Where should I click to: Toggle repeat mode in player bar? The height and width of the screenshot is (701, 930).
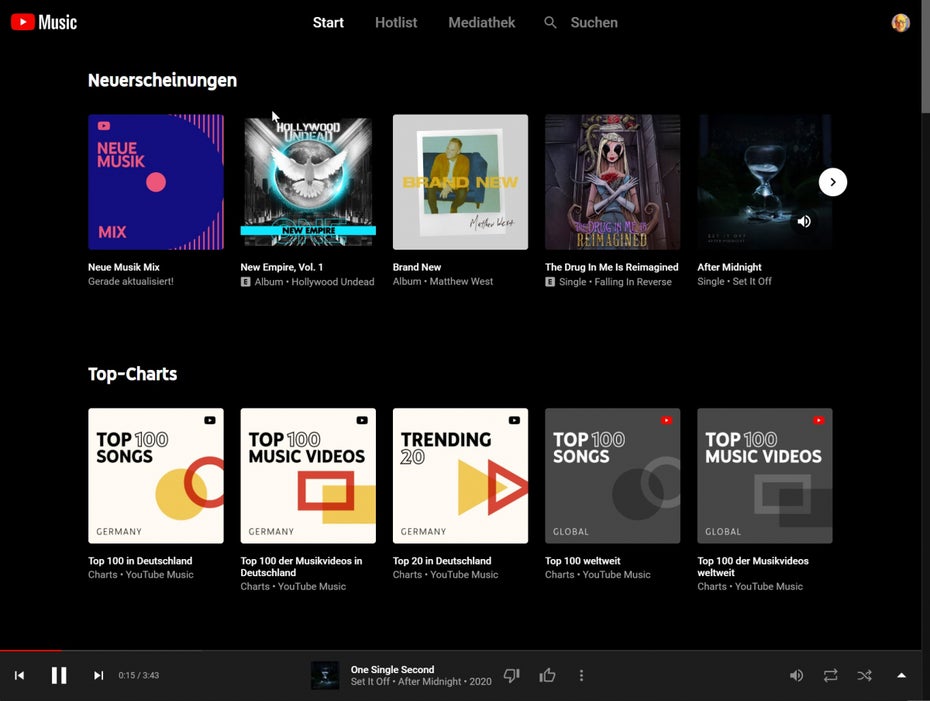click(x=830, y=676)
